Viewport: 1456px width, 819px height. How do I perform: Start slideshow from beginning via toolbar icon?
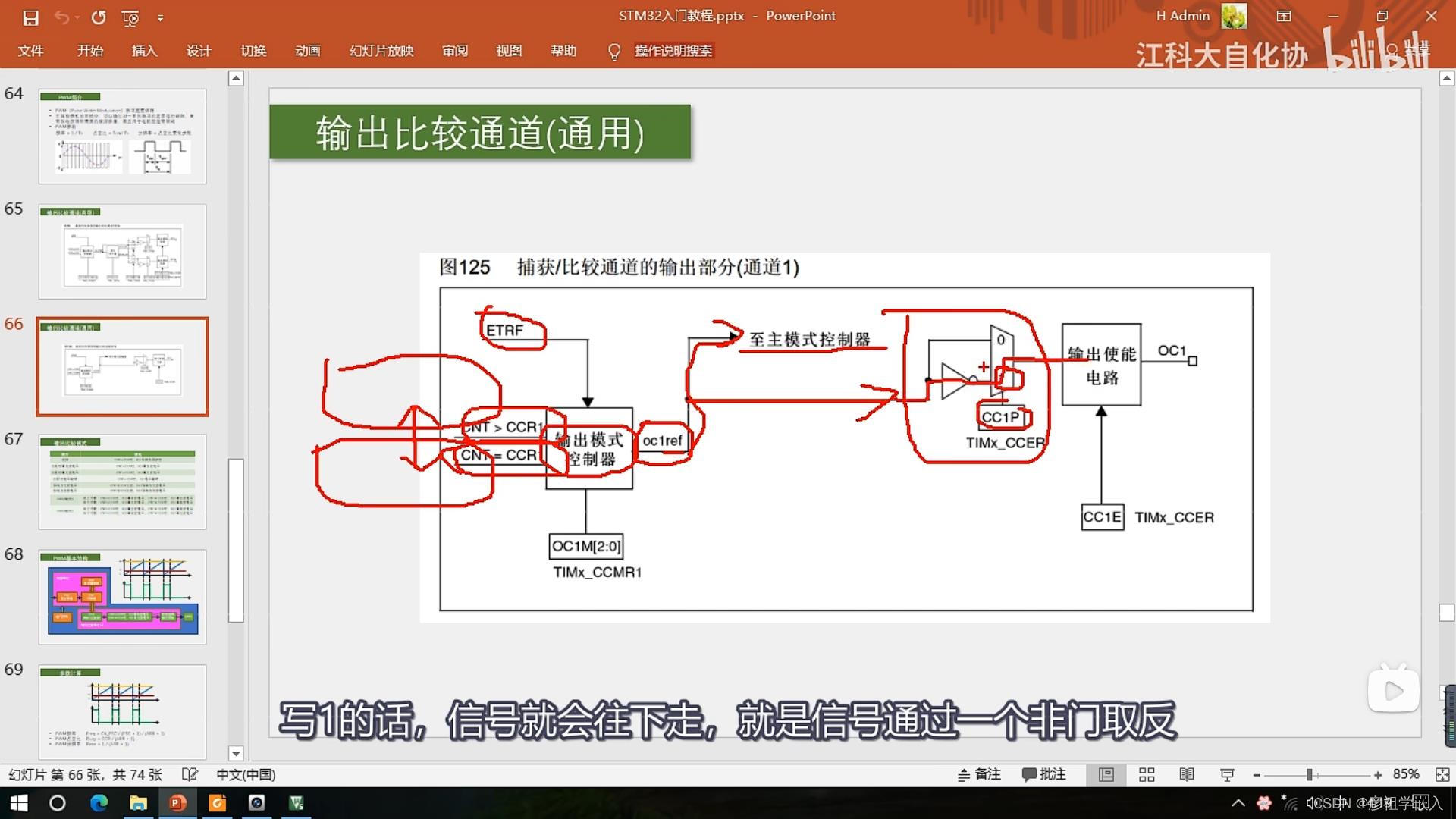130,17
